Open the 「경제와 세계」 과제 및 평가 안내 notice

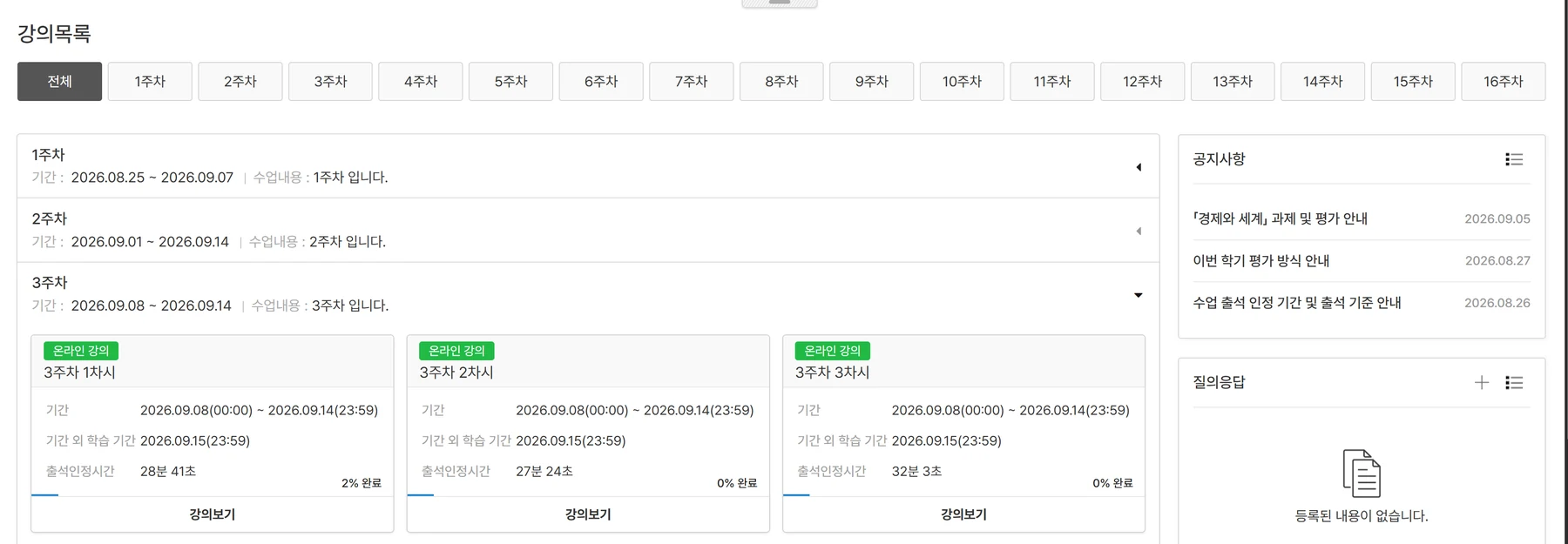tap(1280, 218)
